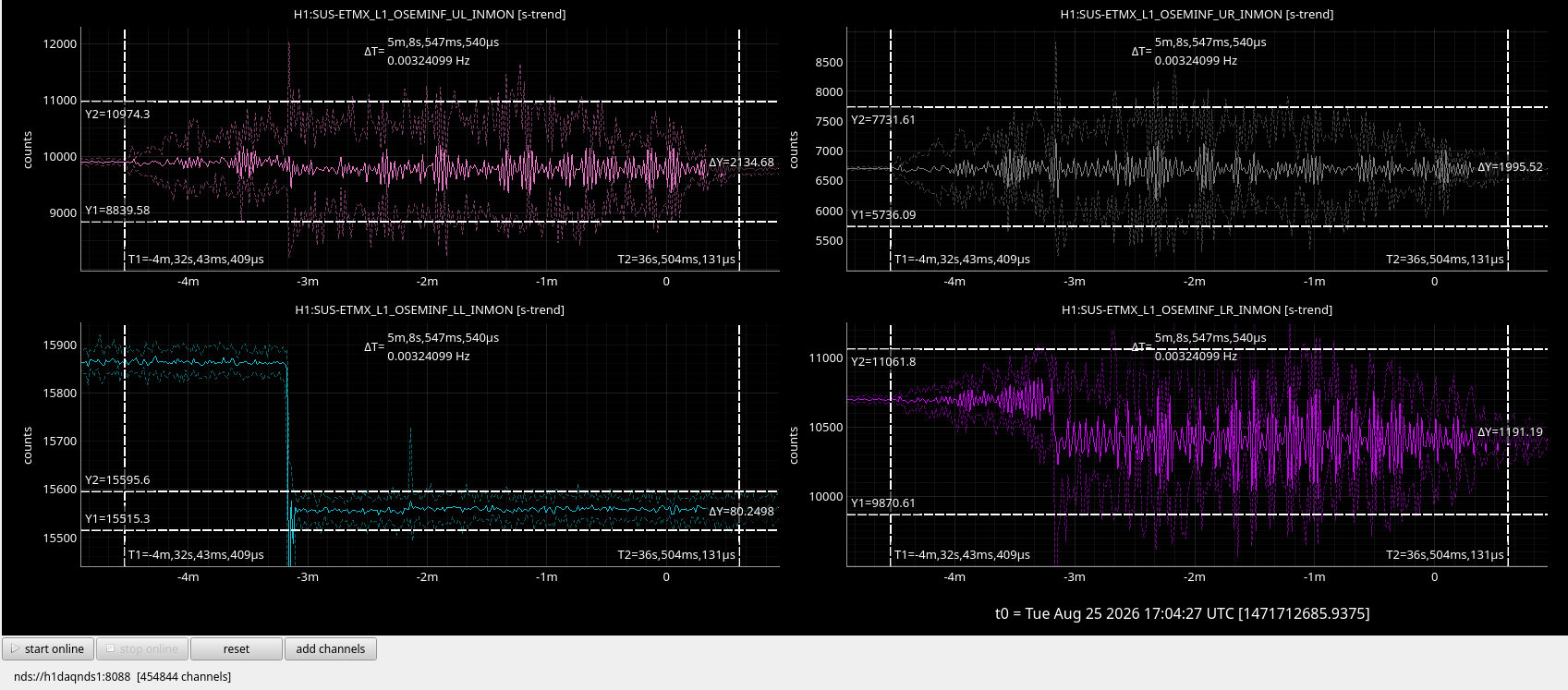Click the 0.00324099 Hz value in LR plot
The height and width of the screenshot is (690, 1568).
click(1196, 356)
